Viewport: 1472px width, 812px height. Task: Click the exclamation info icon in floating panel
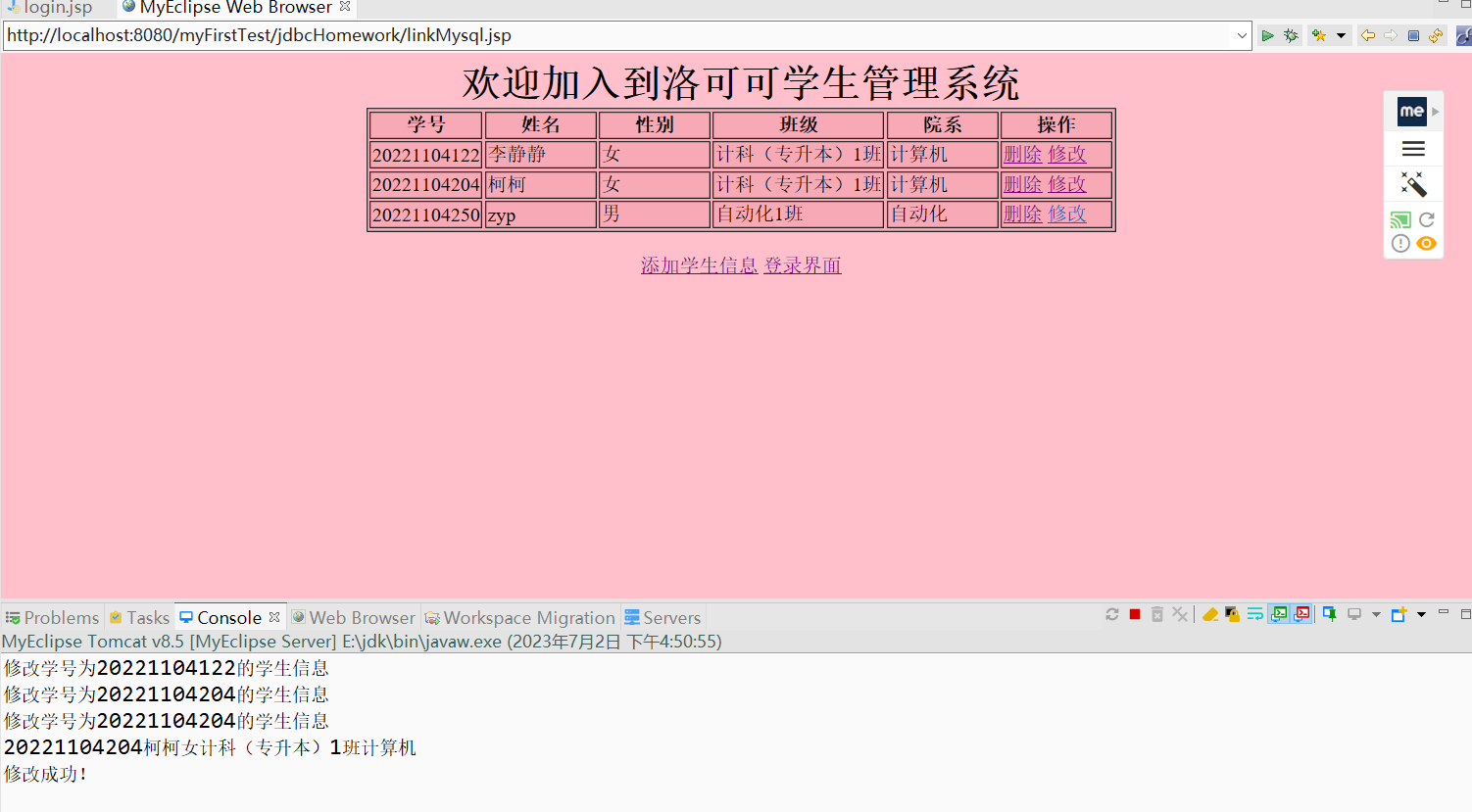1400,243
